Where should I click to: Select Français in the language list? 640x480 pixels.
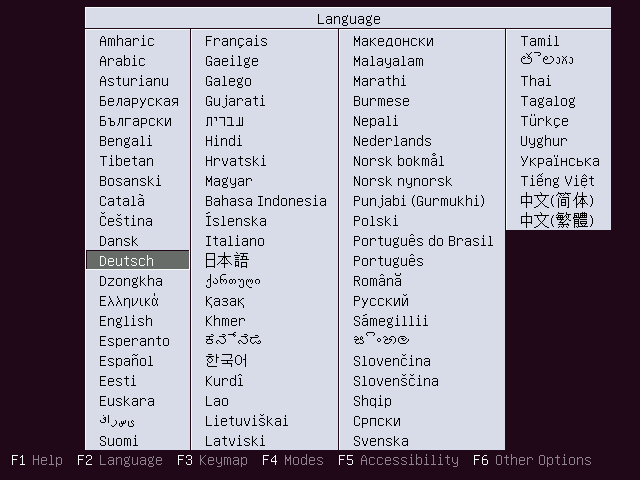(236, 41)
